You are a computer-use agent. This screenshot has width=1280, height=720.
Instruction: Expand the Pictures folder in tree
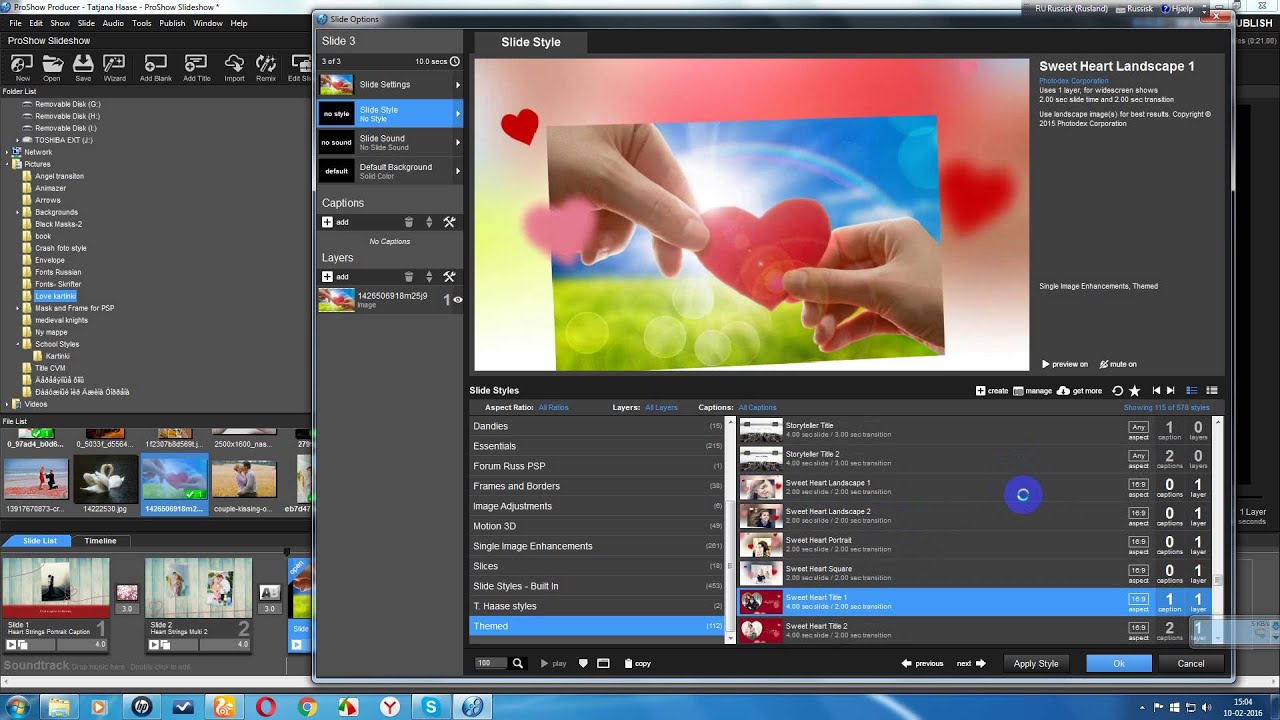coord(7,164)
